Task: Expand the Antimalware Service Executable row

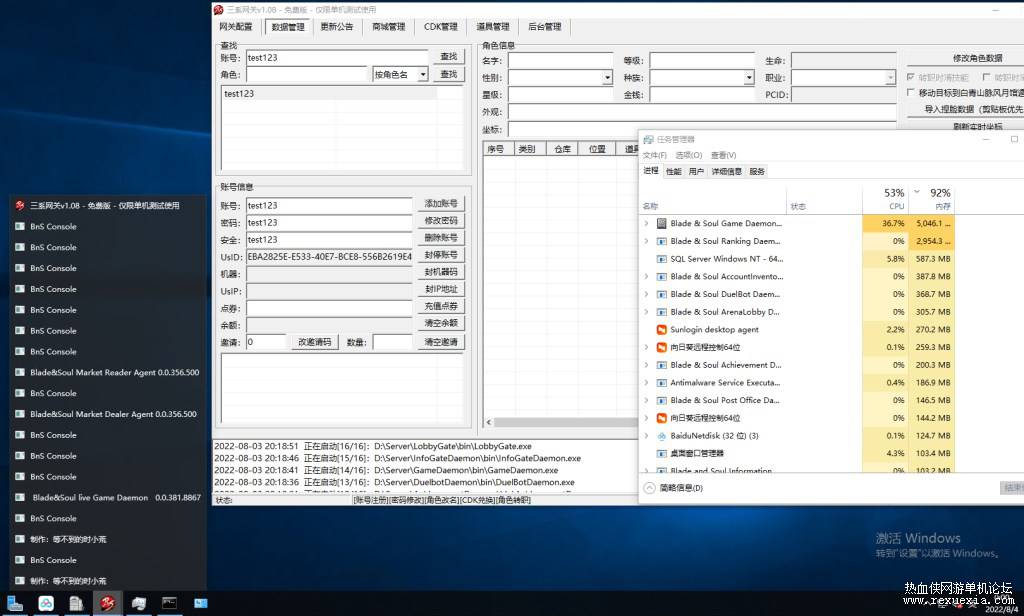Action: point(647,383)
